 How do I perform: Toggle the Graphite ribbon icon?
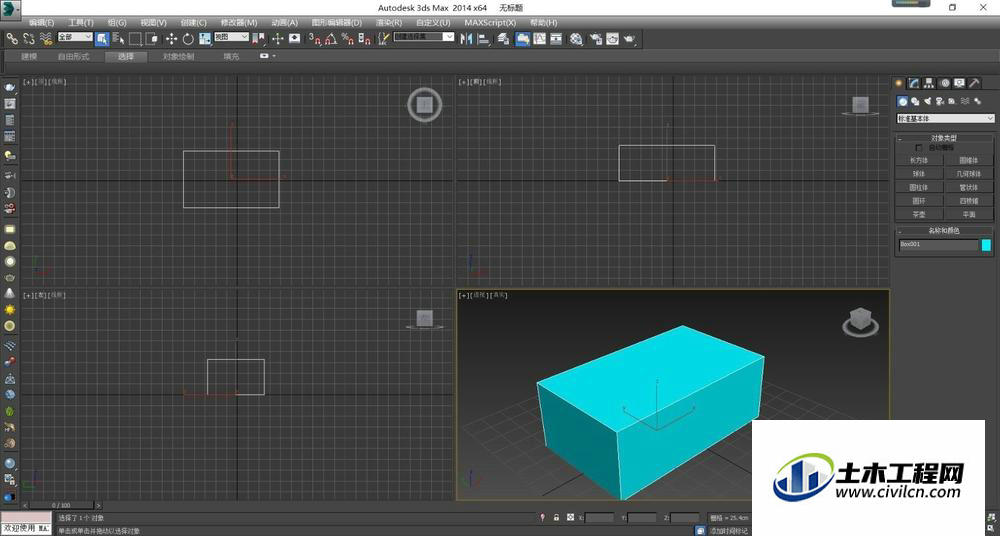click(x=522, y=39)
